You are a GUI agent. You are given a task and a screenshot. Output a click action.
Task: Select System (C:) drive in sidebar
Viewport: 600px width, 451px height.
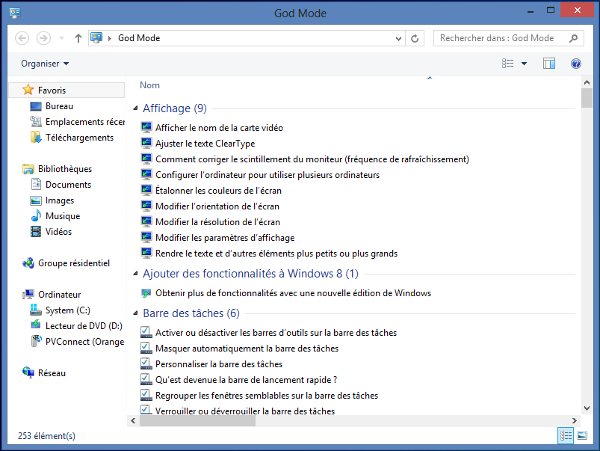tap(67, 310)
